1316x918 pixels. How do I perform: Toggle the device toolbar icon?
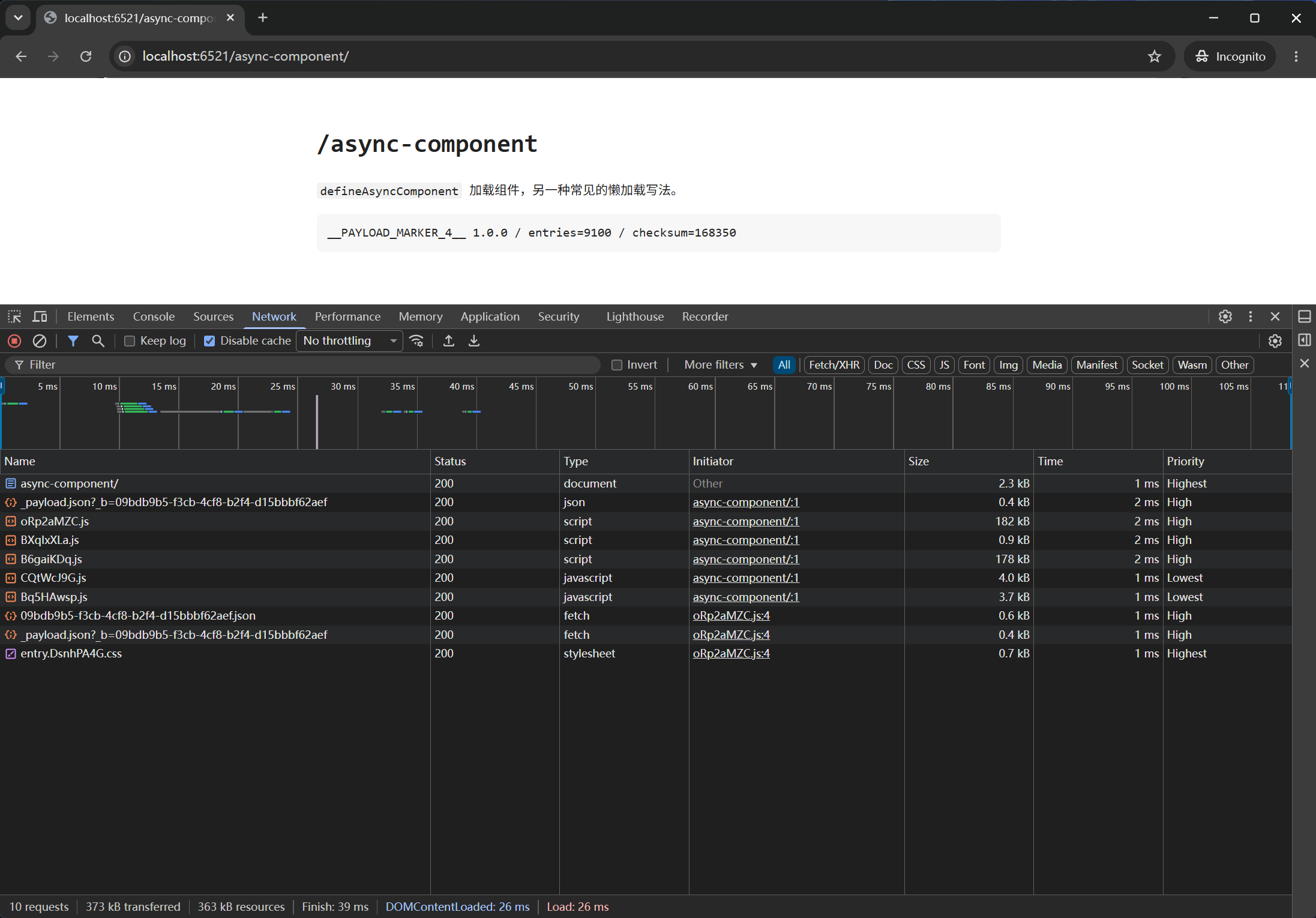tap(40, 316)
